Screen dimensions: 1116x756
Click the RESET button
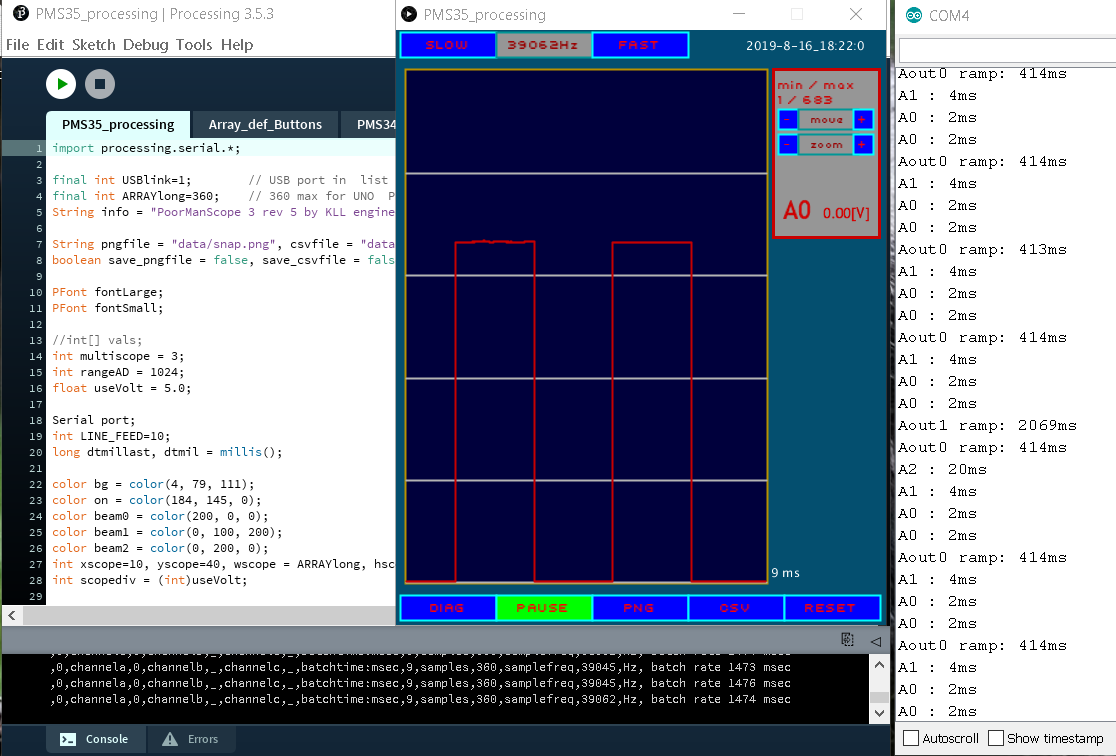tap(831, 608)
